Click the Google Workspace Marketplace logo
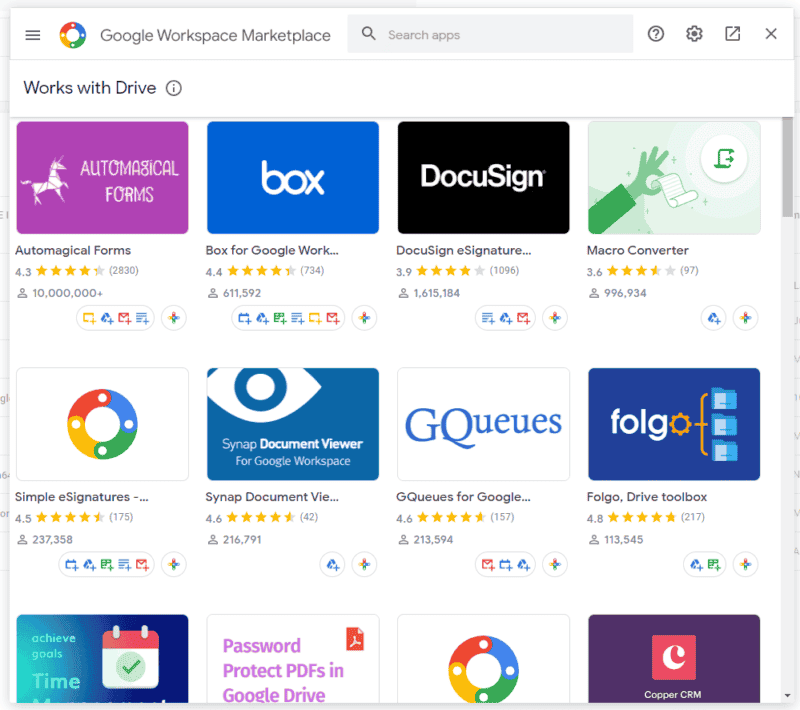 pyautogui.click(x=71, y=34)
